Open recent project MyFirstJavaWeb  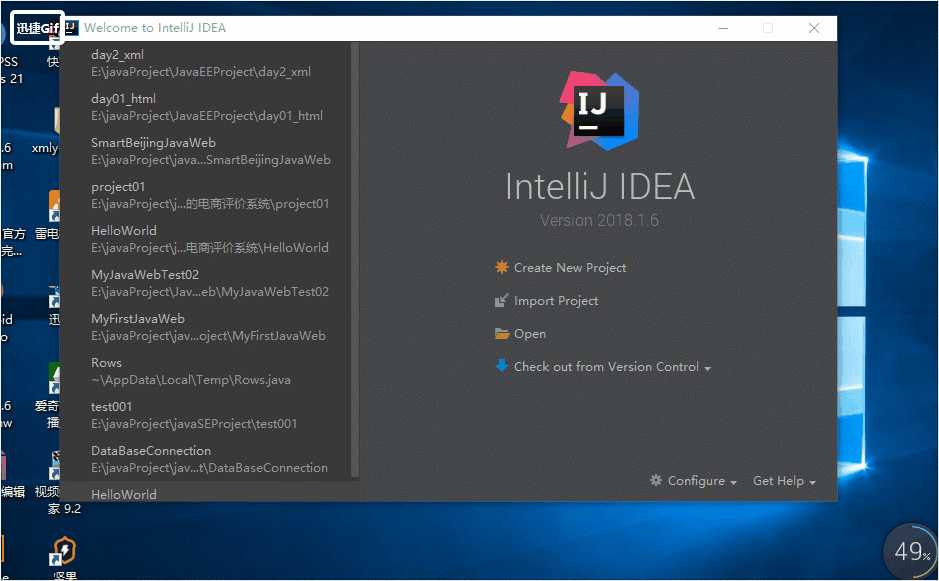click(204, 327)
